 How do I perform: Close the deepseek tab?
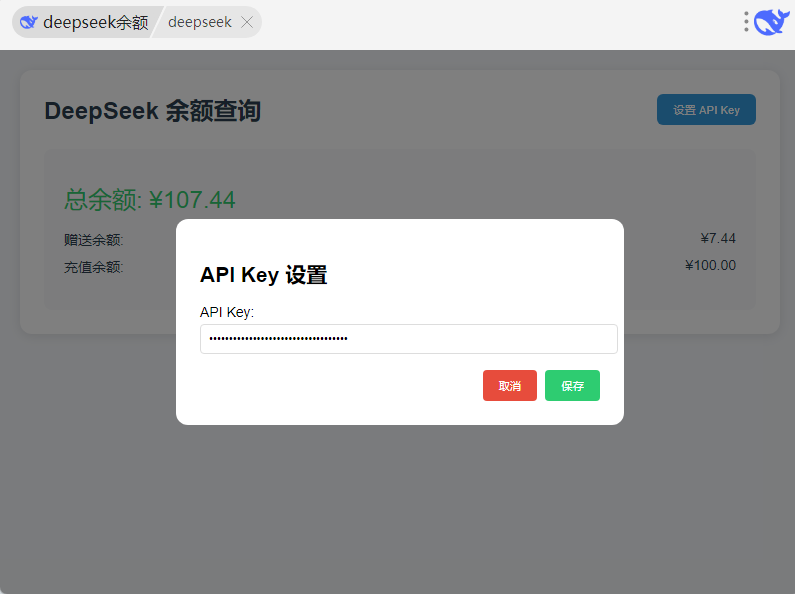(247, 22)
